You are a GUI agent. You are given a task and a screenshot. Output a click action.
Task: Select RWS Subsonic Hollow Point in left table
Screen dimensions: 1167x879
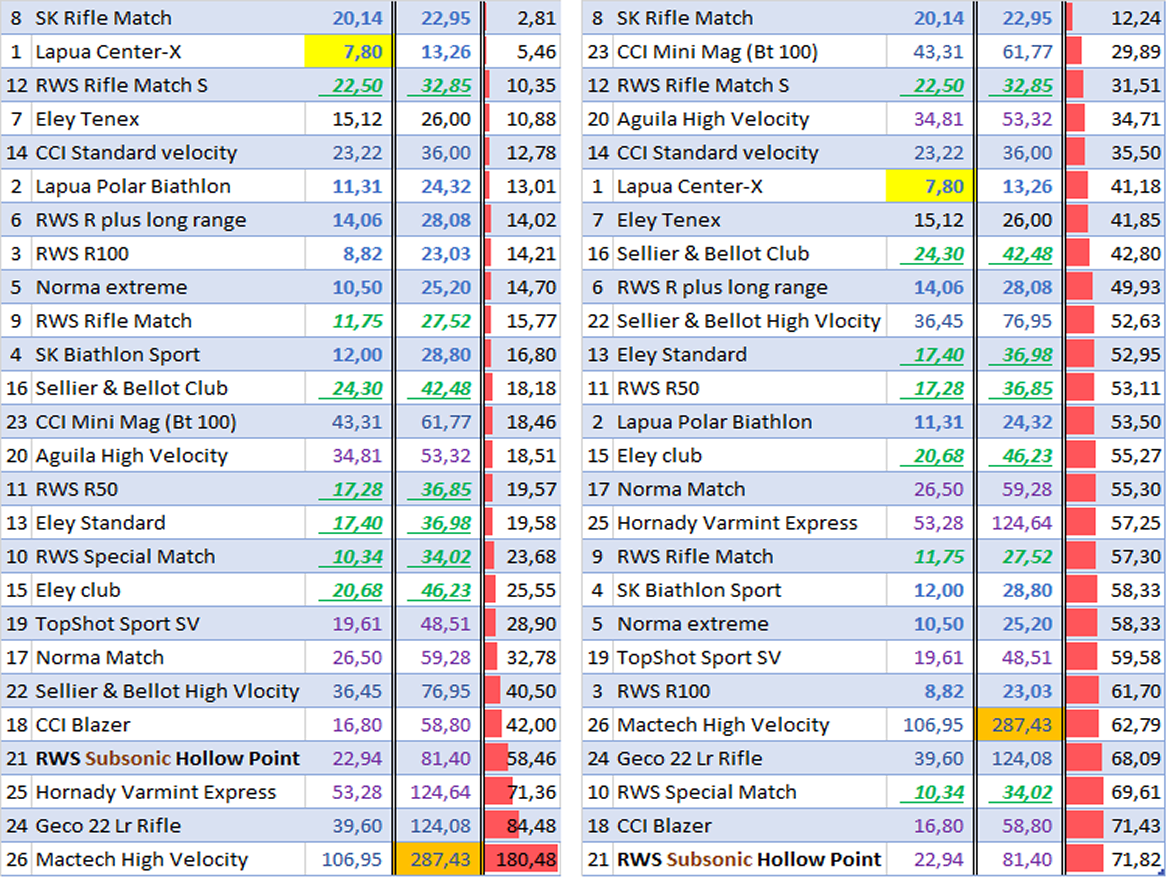167,759
